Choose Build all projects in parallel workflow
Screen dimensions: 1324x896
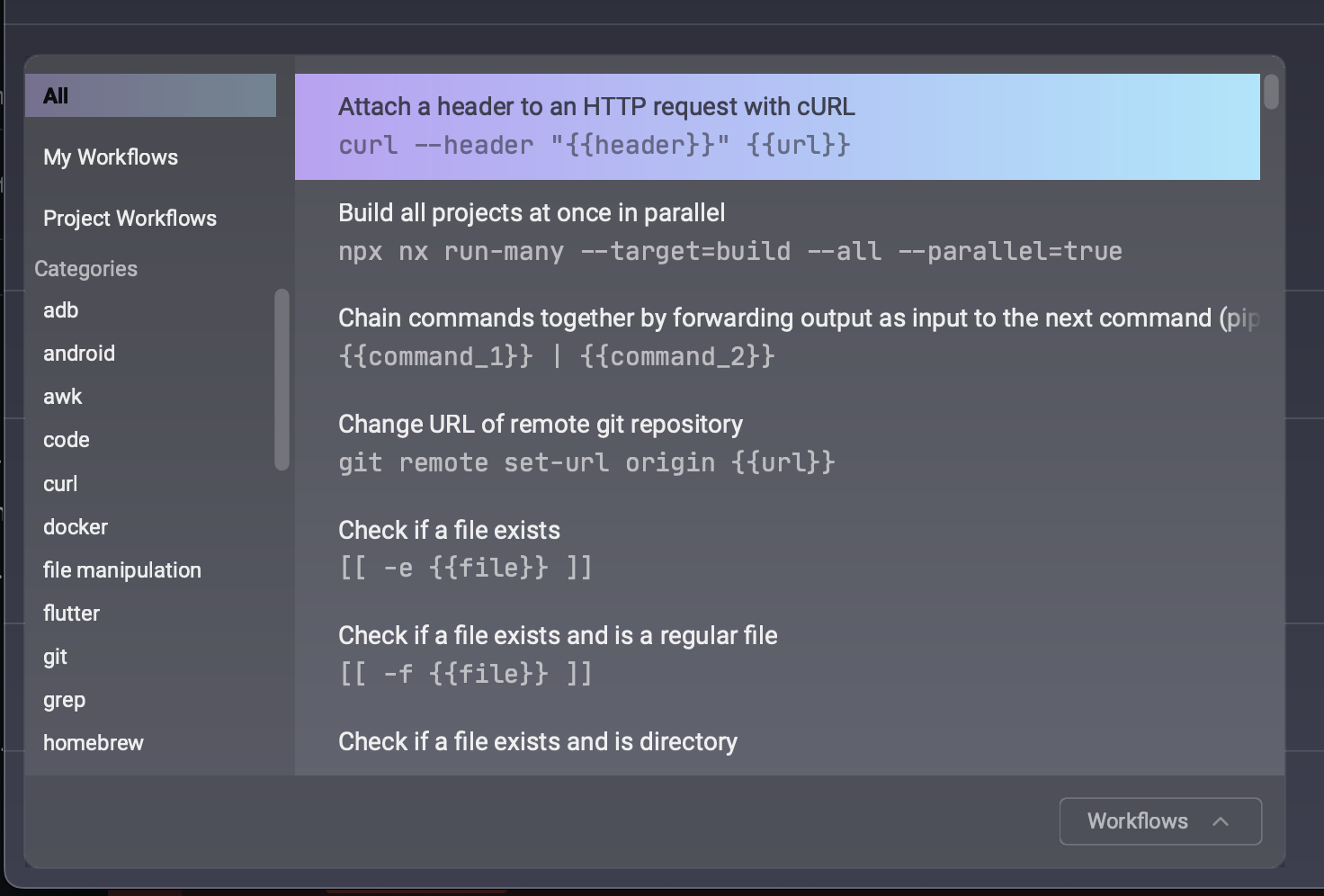pyautogui.click(x=776, y=232)
